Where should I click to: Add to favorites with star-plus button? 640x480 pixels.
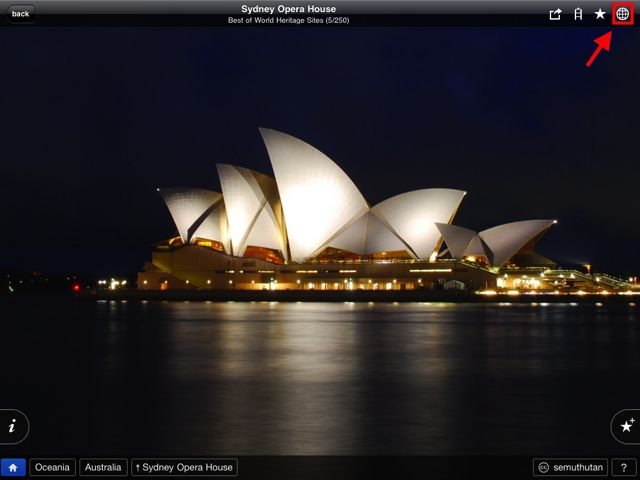(627, 427)
